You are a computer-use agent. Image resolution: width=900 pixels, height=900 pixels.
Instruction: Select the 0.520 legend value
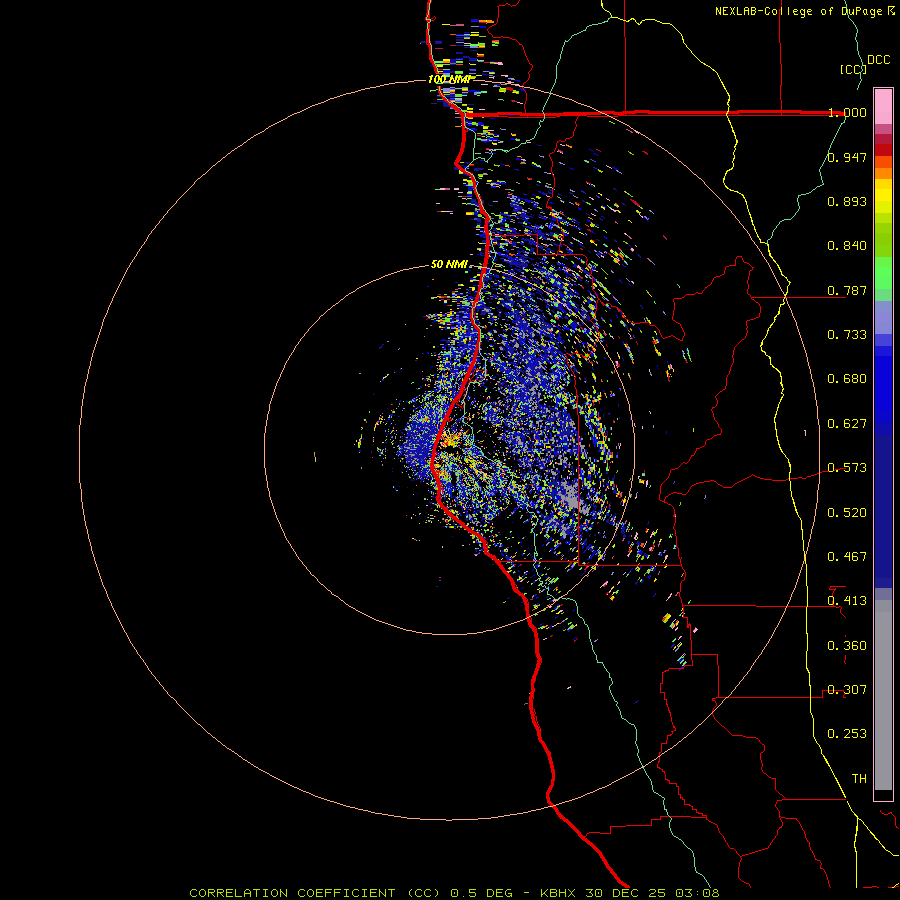tap(847, 513)
